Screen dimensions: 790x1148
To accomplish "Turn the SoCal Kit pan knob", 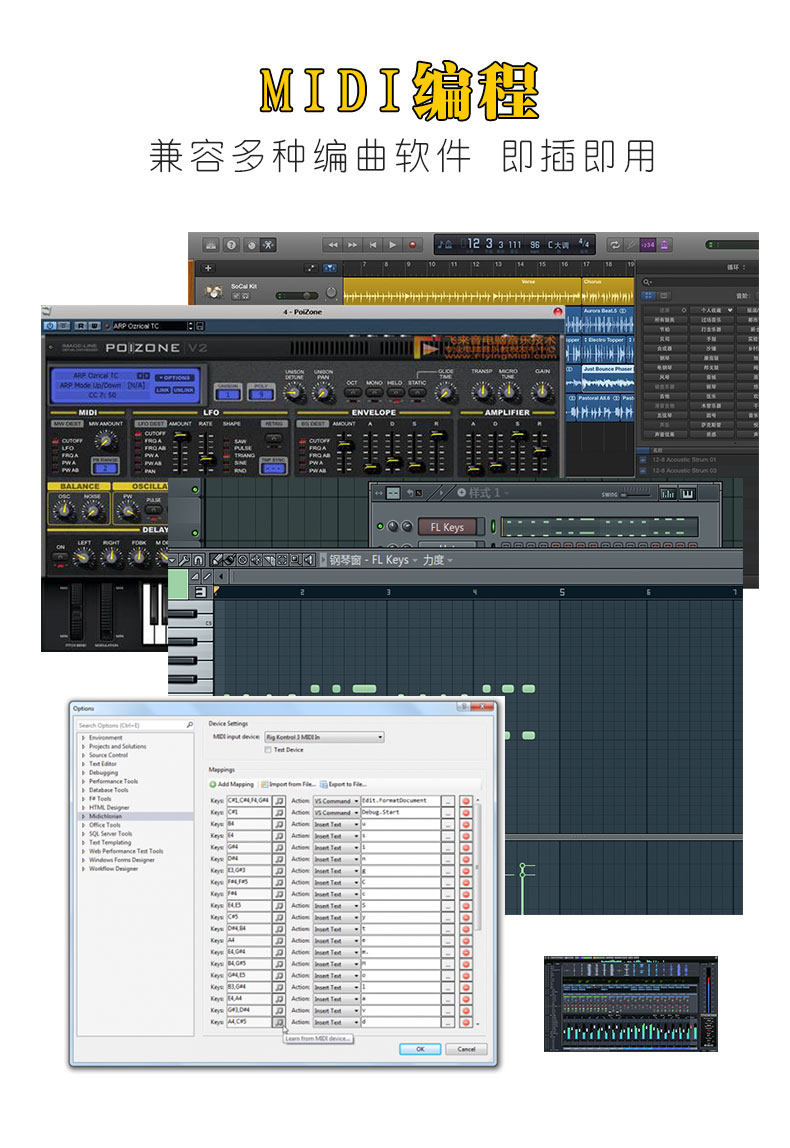I will (x=331, y=293).
